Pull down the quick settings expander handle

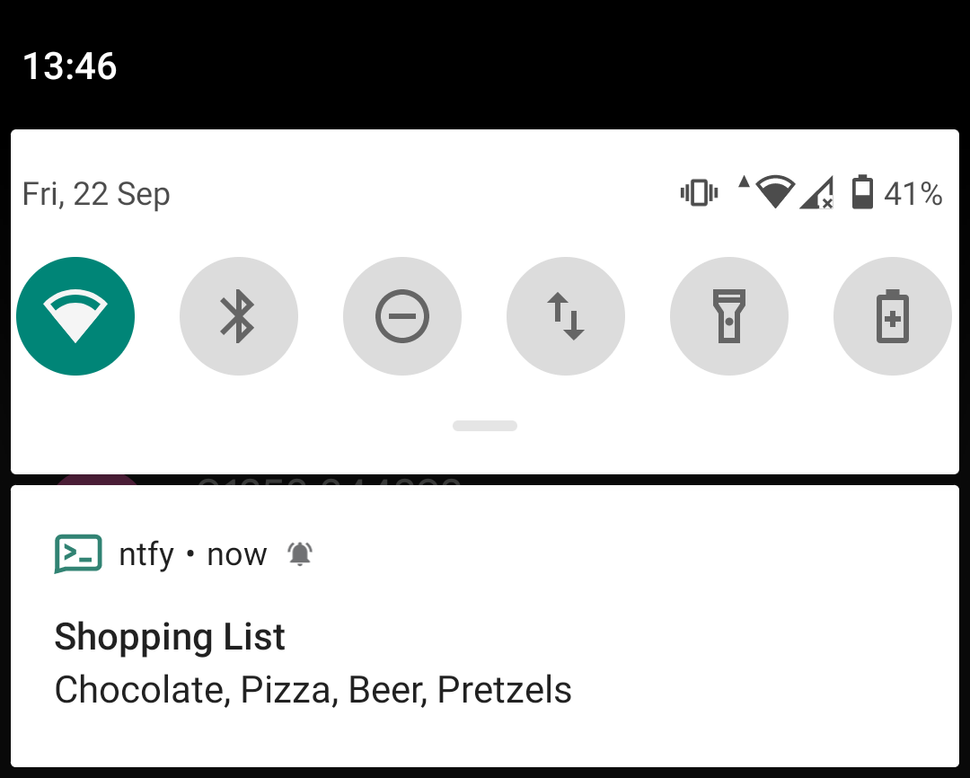pos(484,425)
